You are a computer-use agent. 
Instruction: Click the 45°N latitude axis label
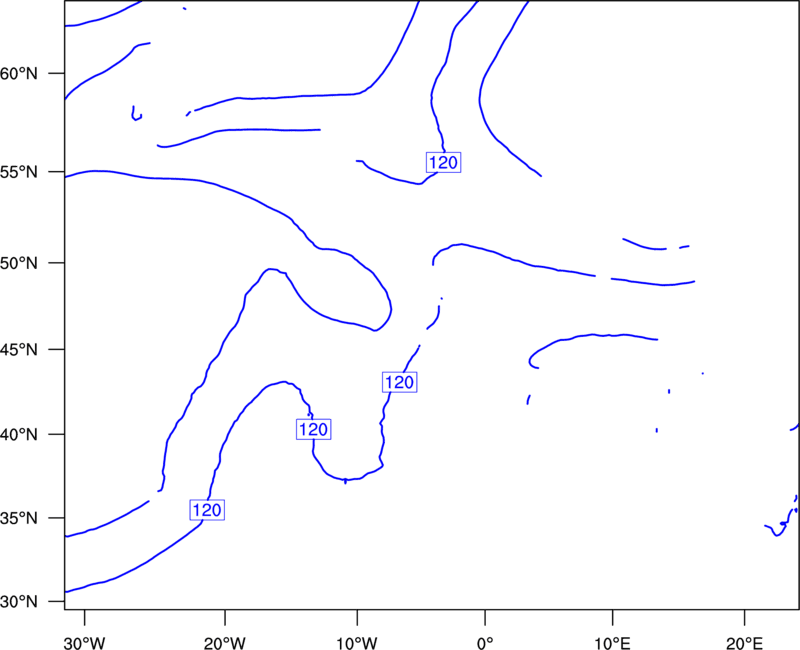[x=19, y=350]
